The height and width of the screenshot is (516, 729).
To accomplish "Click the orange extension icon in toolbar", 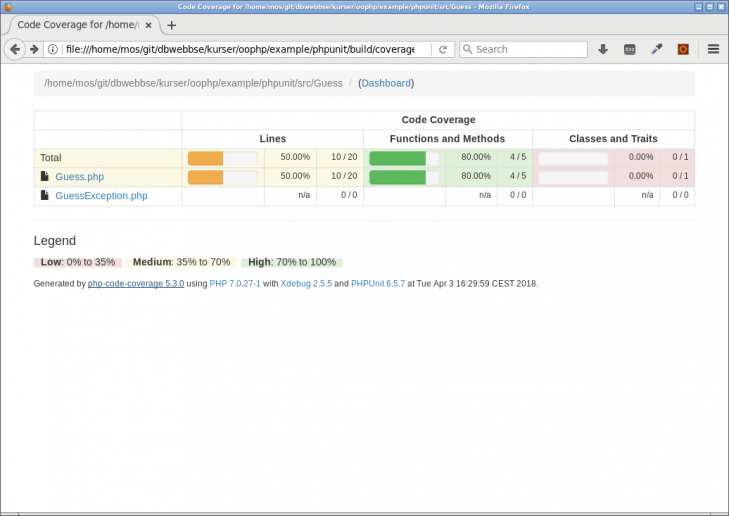I will click(x=683, y=49).
